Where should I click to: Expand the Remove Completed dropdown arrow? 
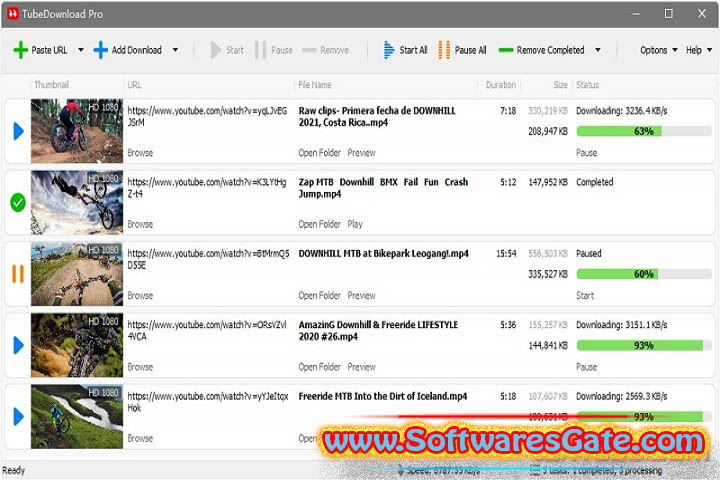point(598,50)
